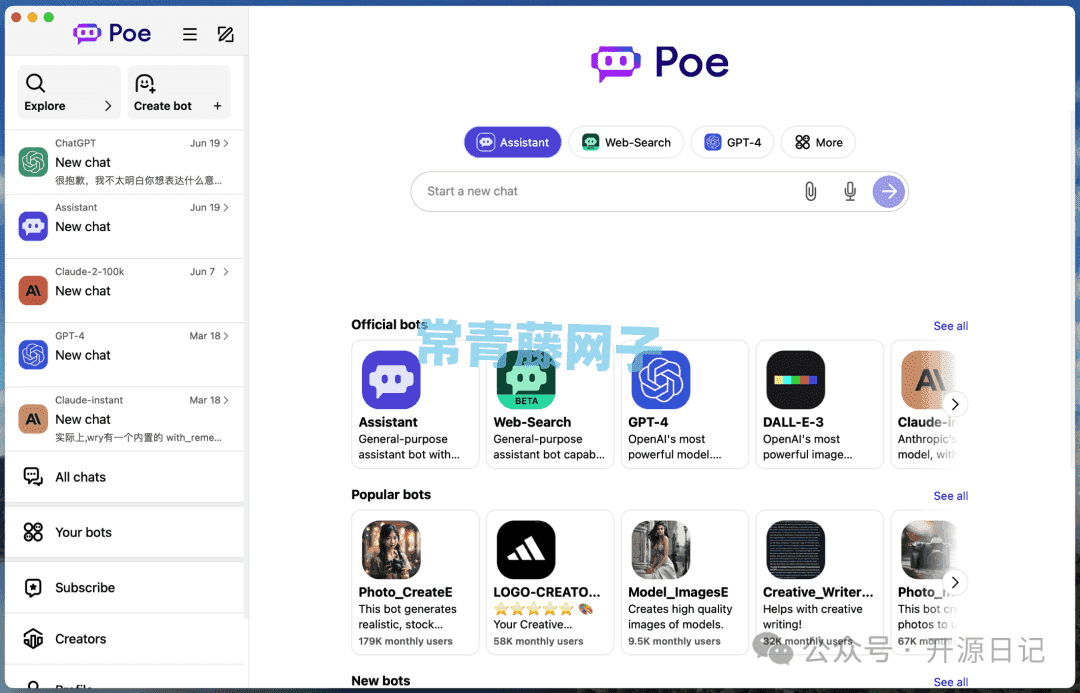The image size is (1080, 693).
Task: Select the Assistant bot pill tab
Action: point(512,143)
